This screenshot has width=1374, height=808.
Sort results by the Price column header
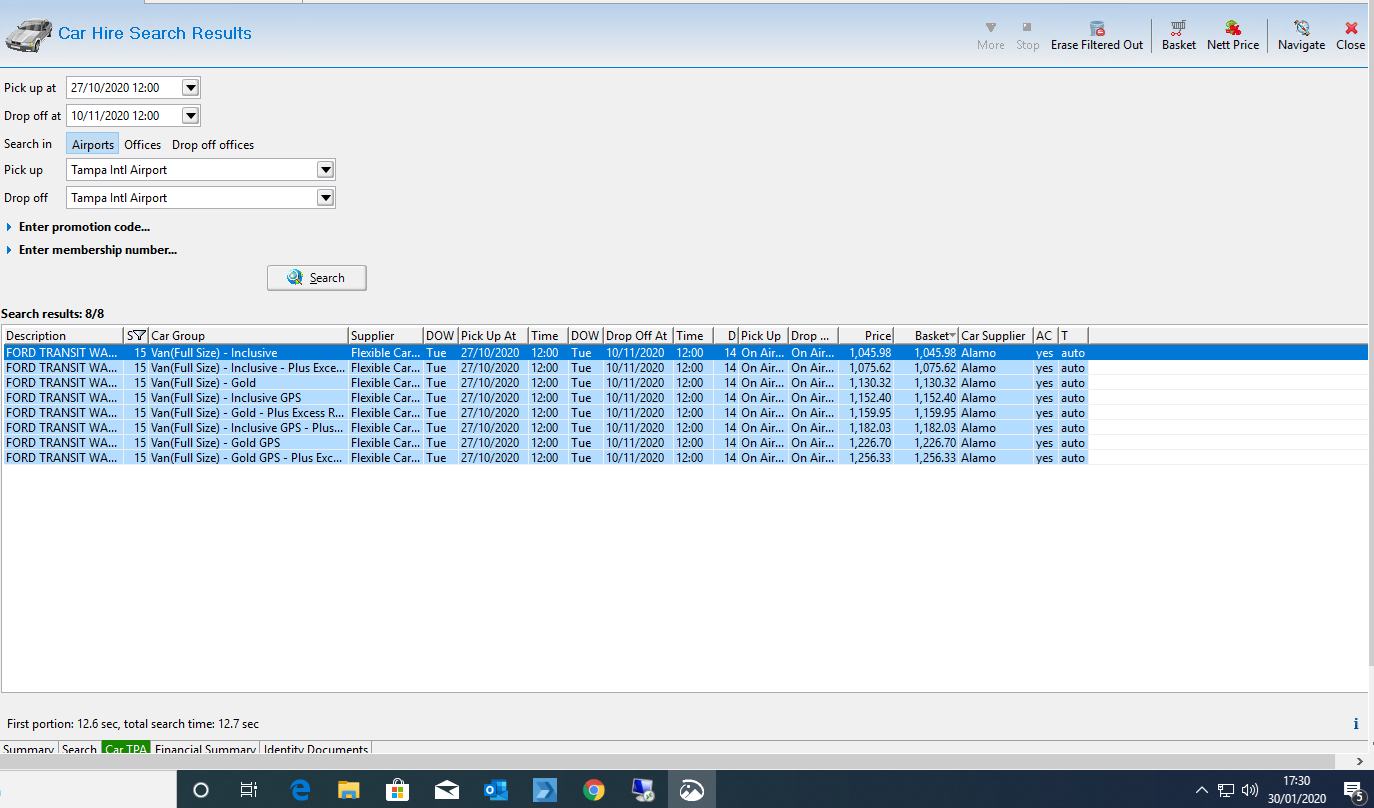tap(866, 336)
